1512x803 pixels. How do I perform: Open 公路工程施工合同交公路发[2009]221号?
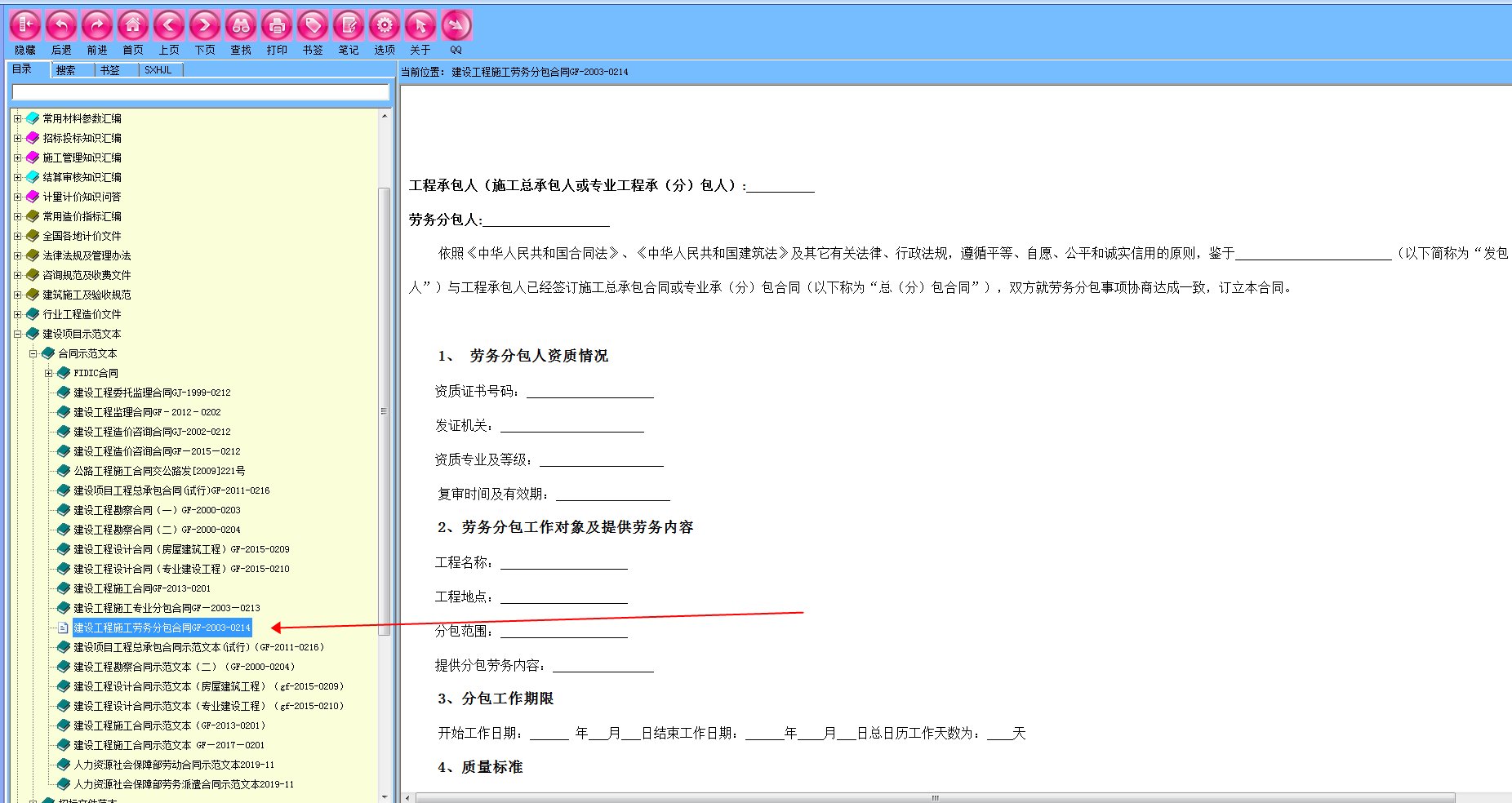pyautogui.click(x=159, y=471)
